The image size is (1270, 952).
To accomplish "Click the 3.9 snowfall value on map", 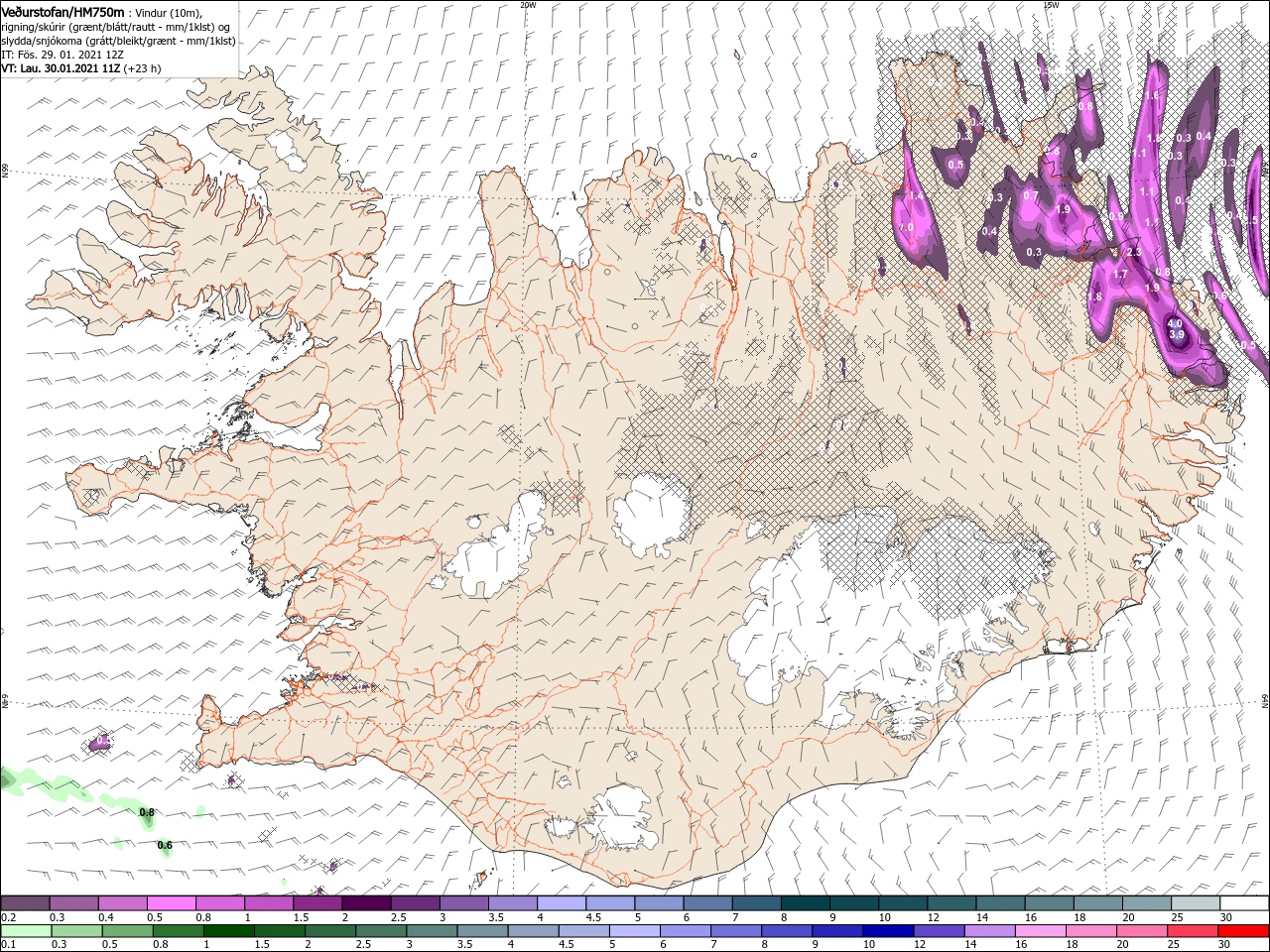I will pyautogui.click(x=1178, y=335).
